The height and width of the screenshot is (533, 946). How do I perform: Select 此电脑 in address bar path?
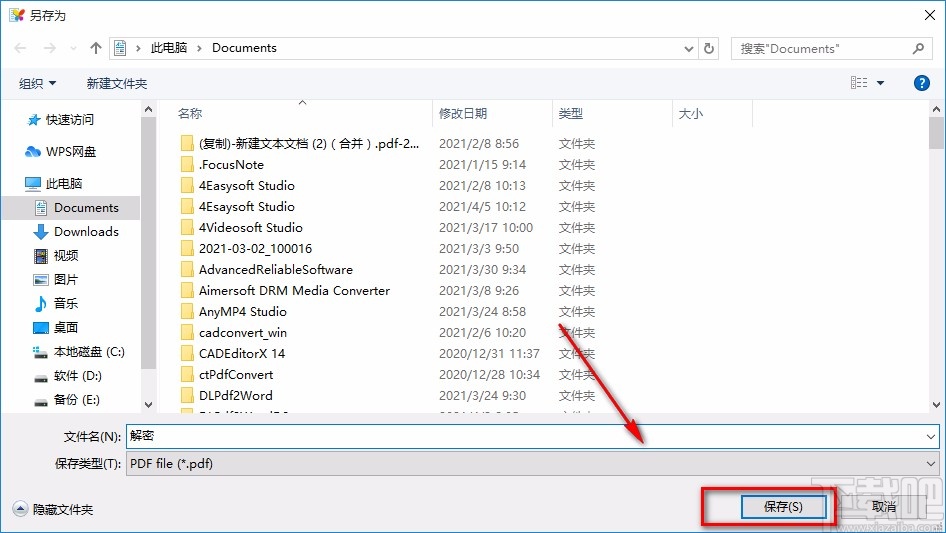coord(168,48)
